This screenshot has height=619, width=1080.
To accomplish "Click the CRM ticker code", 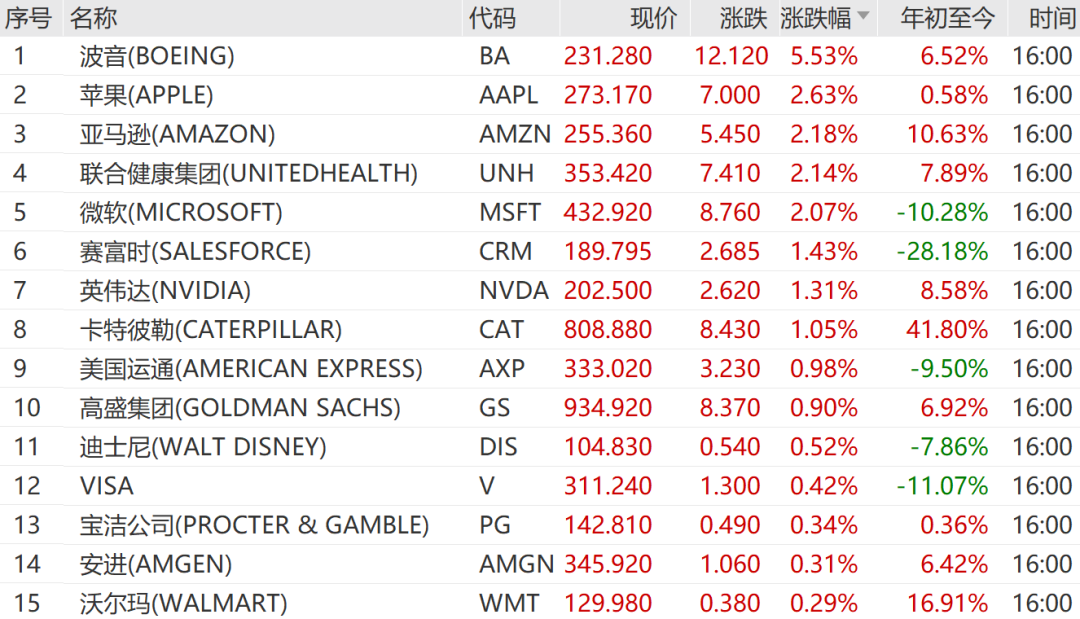I will click(x=505, y=251).
